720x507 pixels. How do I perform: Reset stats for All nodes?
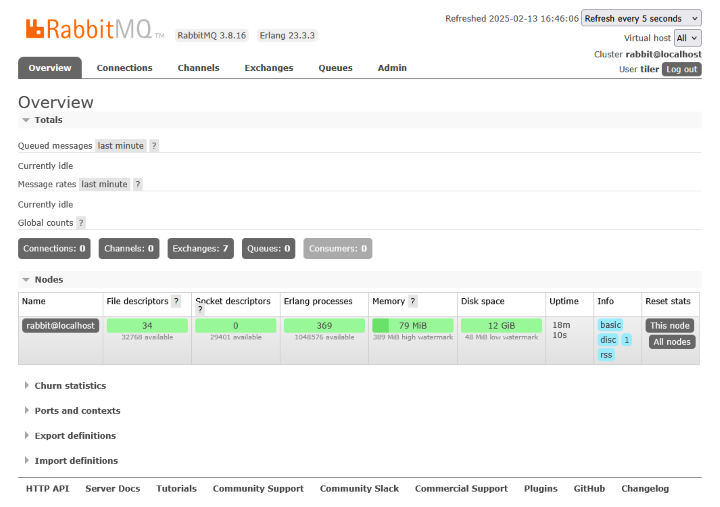click(672, 342)
